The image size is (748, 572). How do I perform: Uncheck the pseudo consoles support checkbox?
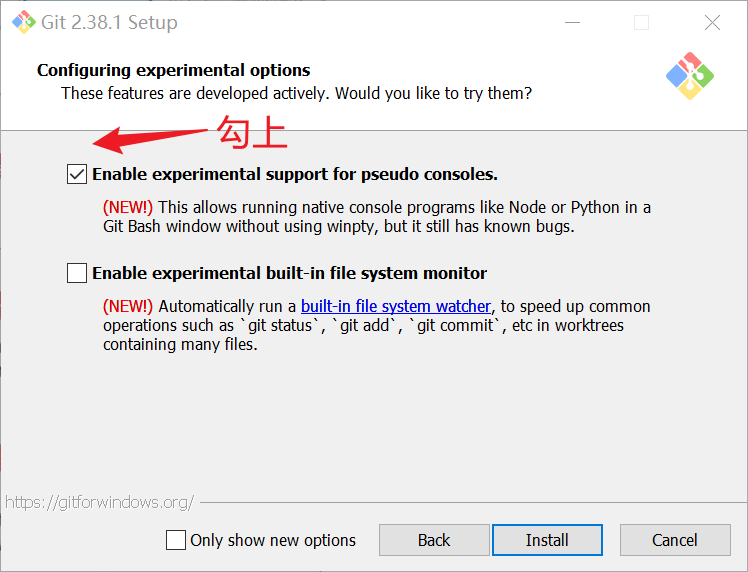coord(77,174)
